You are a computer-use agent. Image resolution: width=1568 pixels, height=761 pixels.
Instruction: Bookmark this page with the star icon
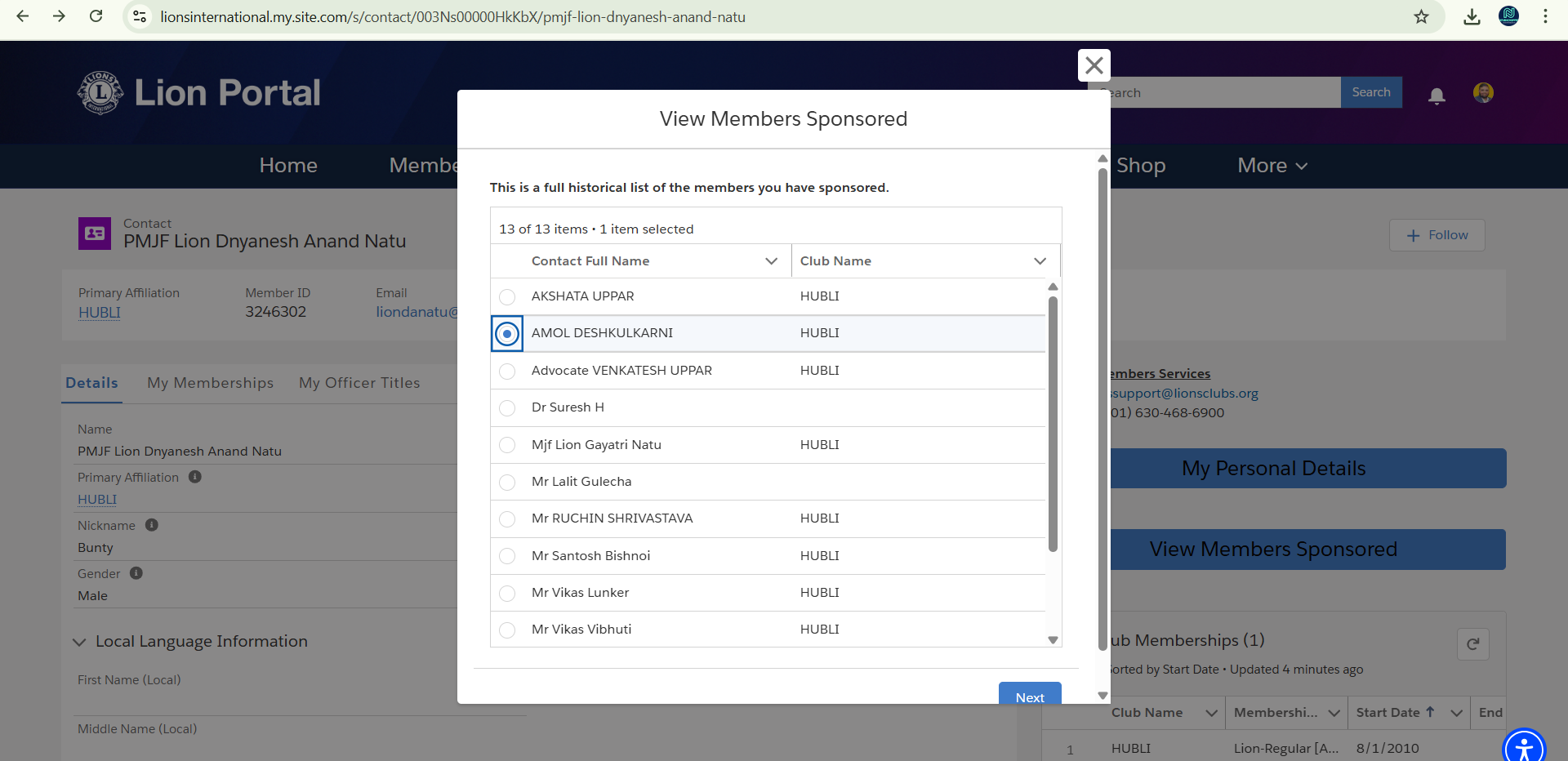pyautogui.click(x=1421, y=17)
